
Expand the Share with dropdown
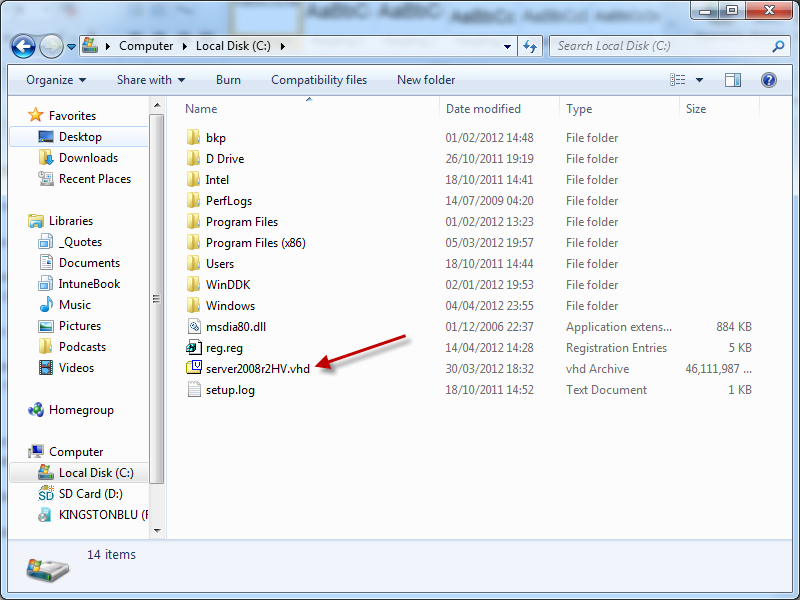[x=151, y=80]
